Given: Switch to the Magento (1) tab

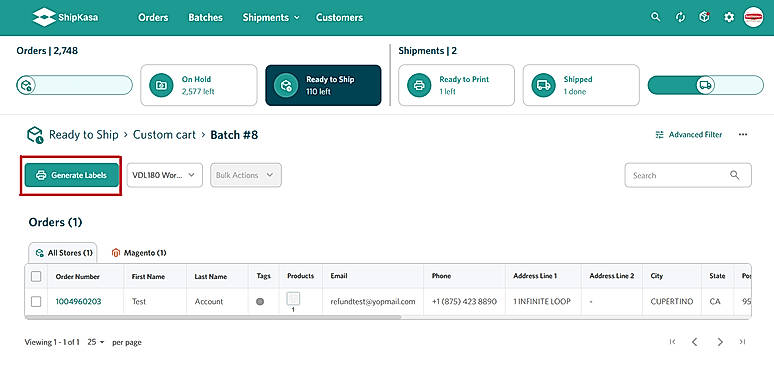Looking at the screenshot, I should point(139,253).
